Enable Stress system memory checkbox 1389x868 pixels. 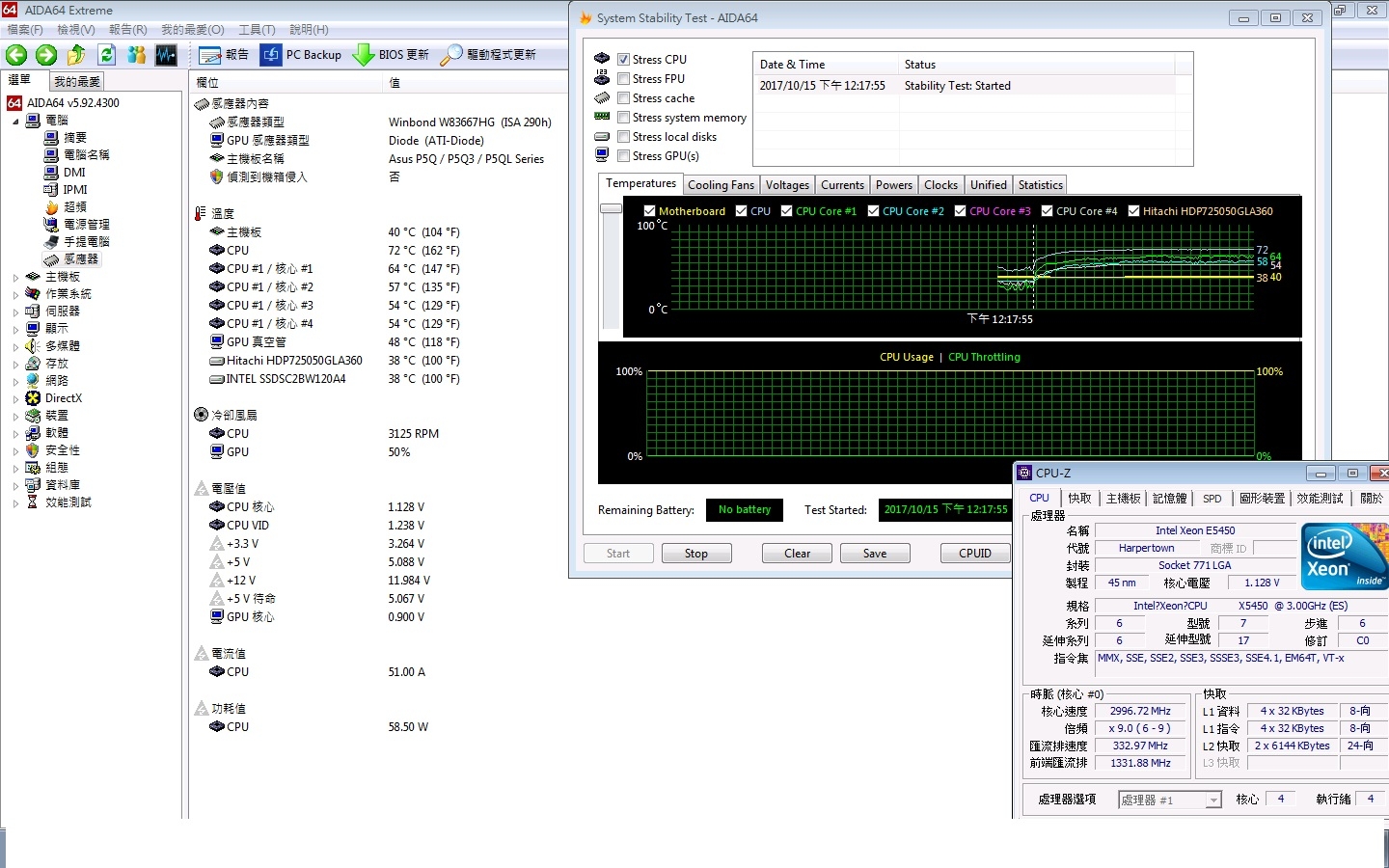click(623, 118)
